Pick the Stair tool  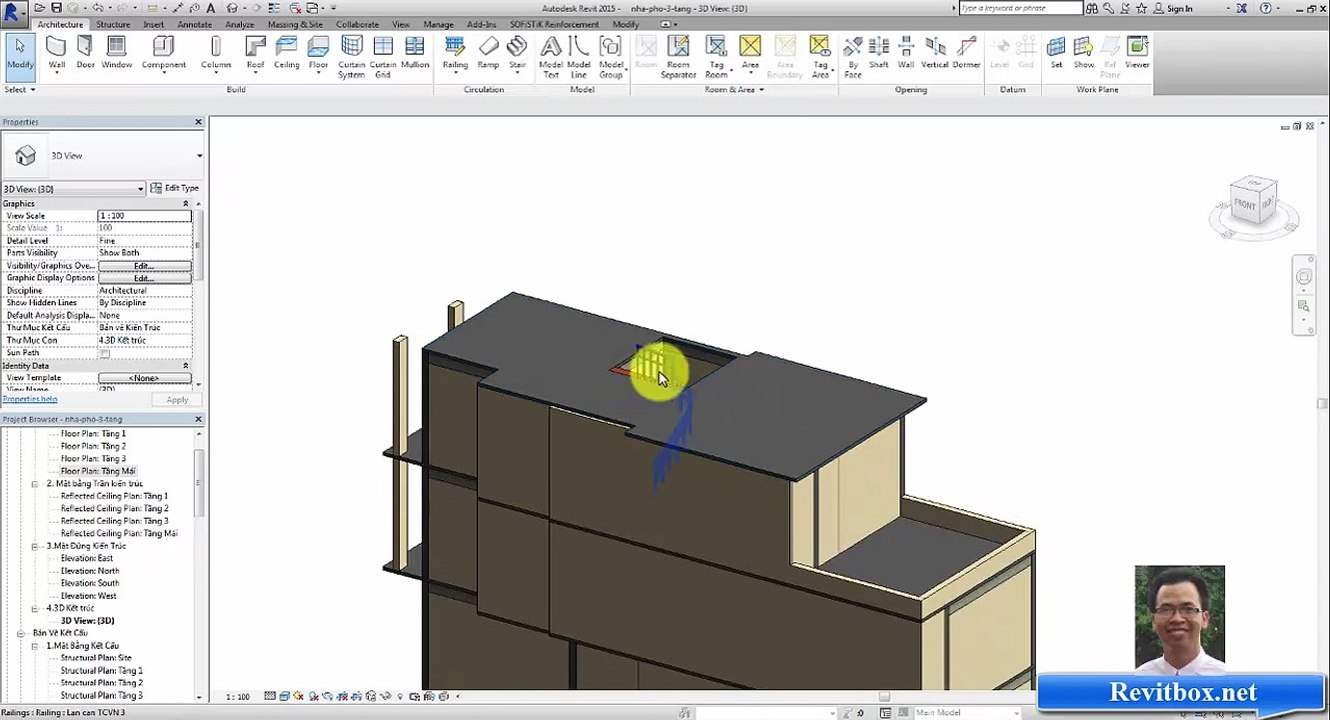click(517, 54)
